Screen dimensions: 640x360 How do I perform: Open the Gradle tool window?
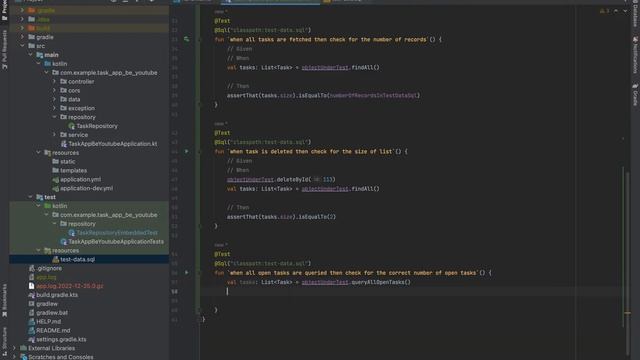pyautogui.click(x=635, y=95)
